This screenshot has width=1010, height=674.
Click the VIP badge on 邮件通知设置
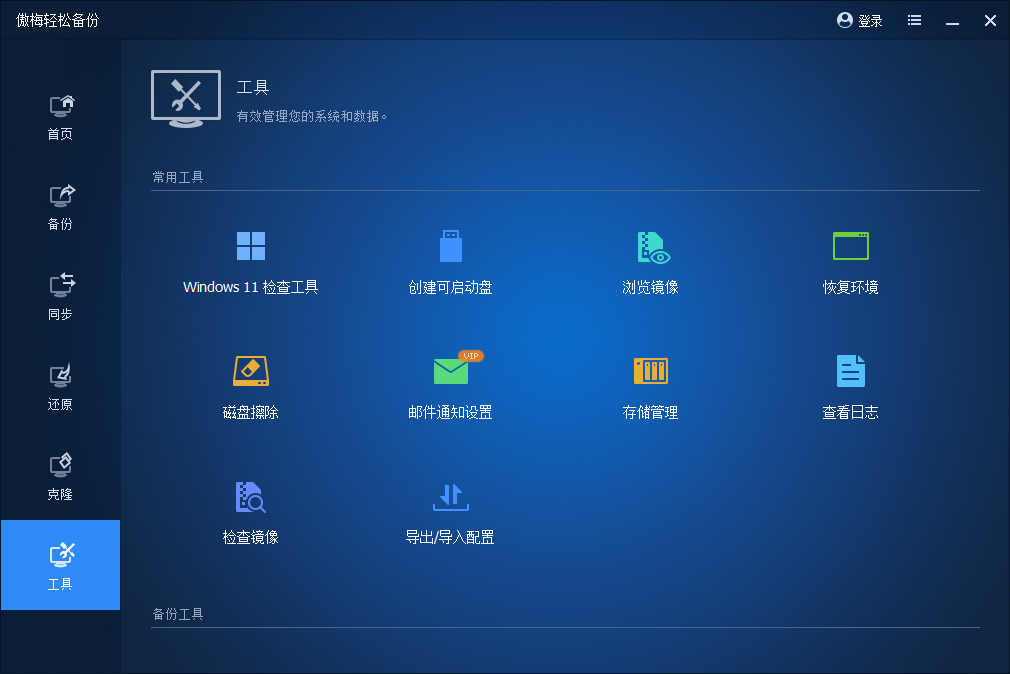(x=469, y=355)
